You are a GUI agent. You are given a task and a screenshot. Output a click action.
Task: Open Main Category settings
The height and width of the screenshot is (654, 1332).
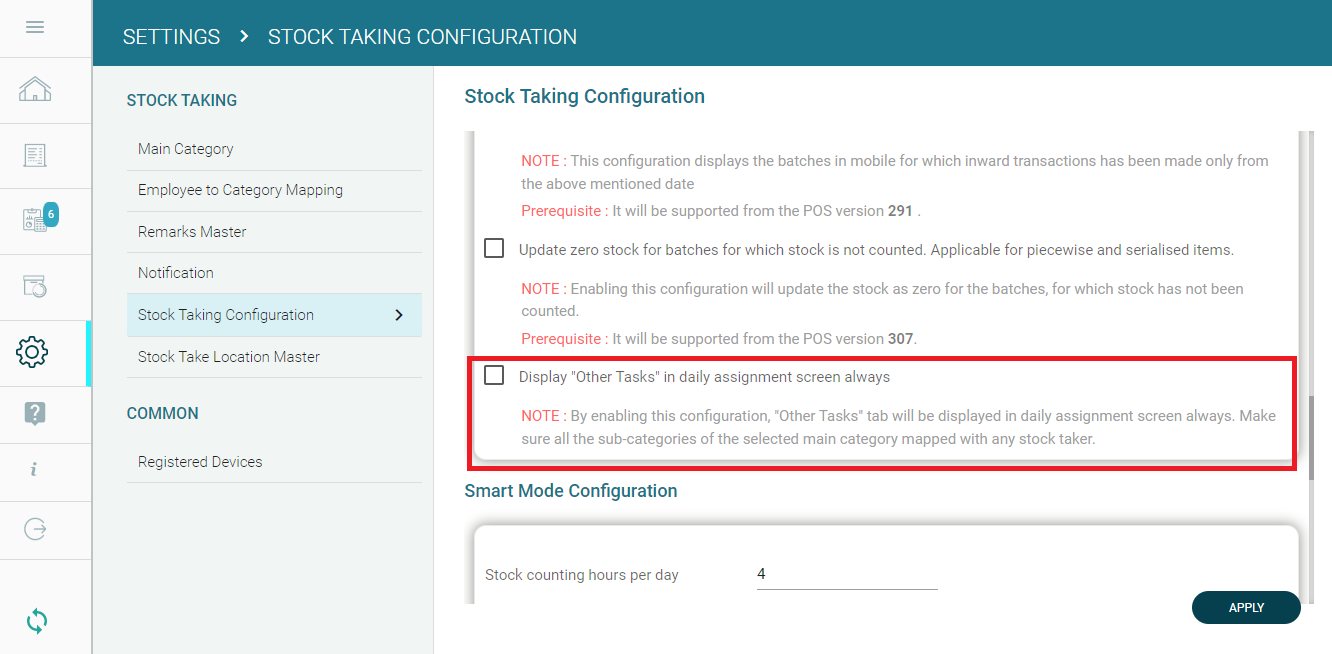(x=186, y=149)
